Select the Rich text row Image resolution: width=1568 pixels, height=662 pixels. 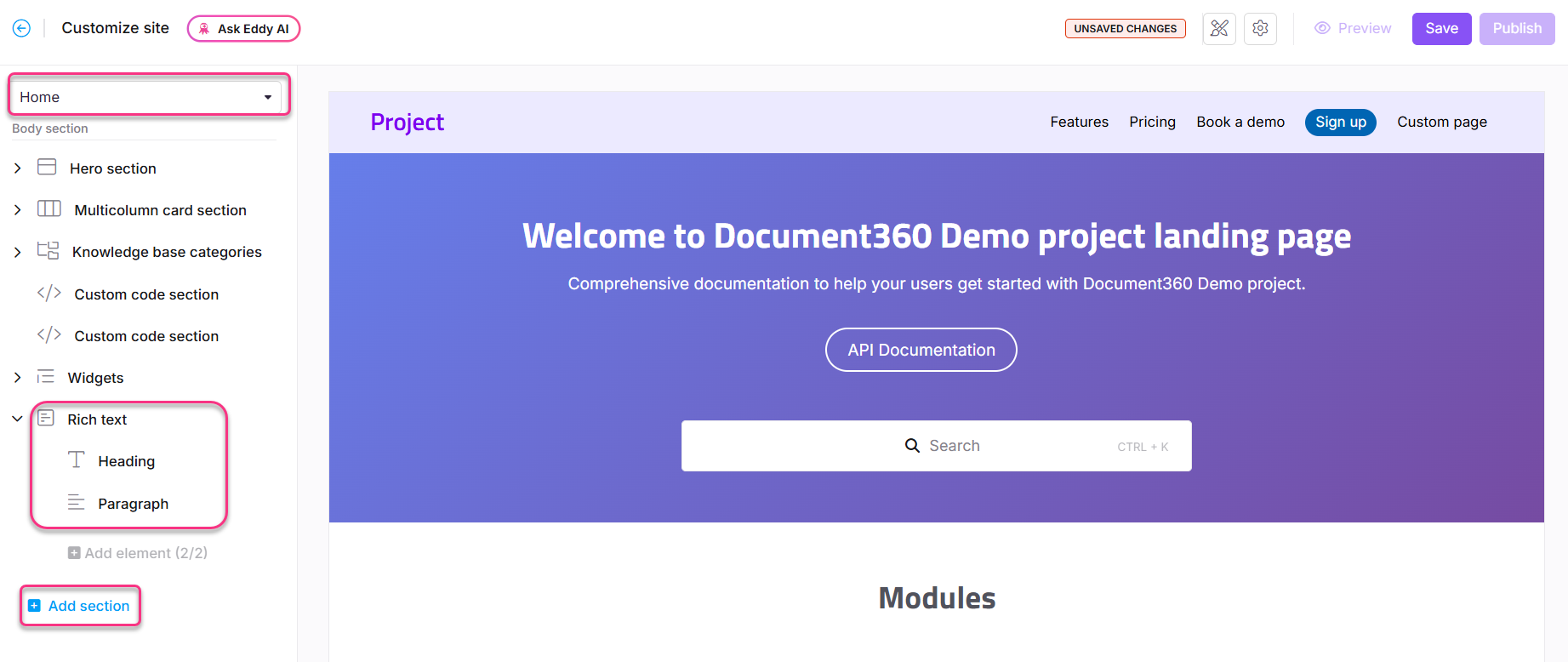[x=97, y=419]
